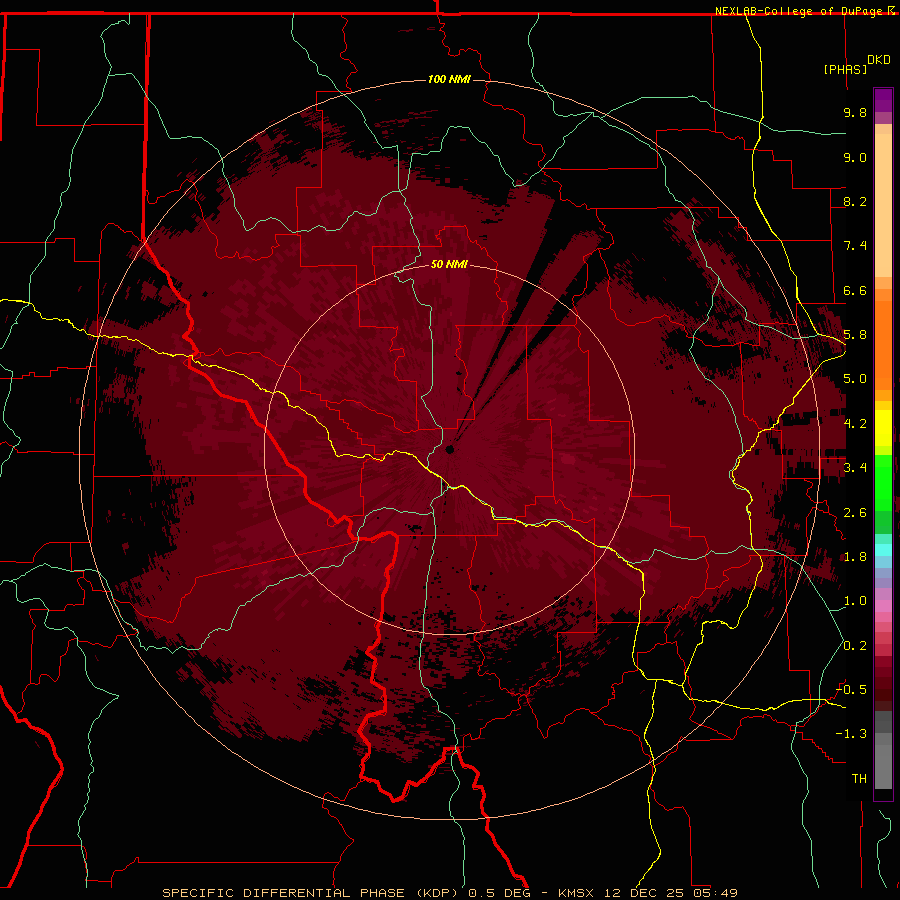
Task: Click the TH threshold legend label
Action: tap(859, 779)
